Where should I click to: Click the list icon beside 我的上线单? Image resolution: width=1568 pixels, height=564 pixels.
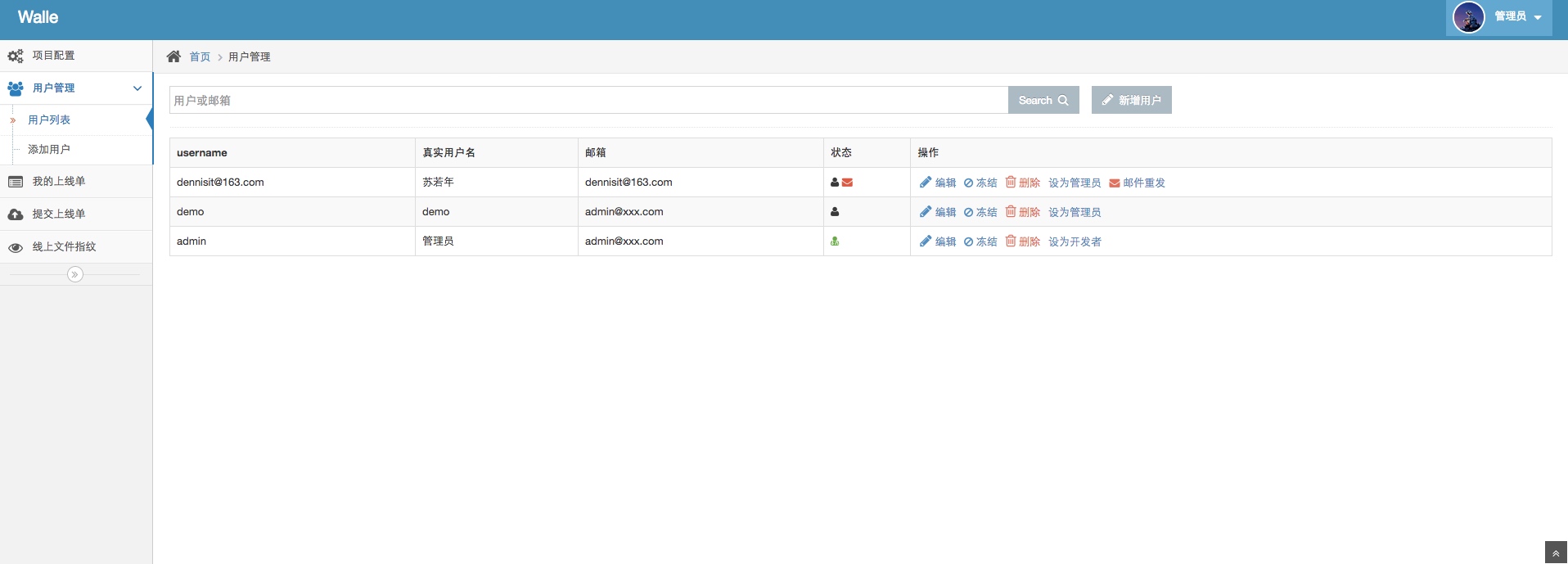click(16, 182)
